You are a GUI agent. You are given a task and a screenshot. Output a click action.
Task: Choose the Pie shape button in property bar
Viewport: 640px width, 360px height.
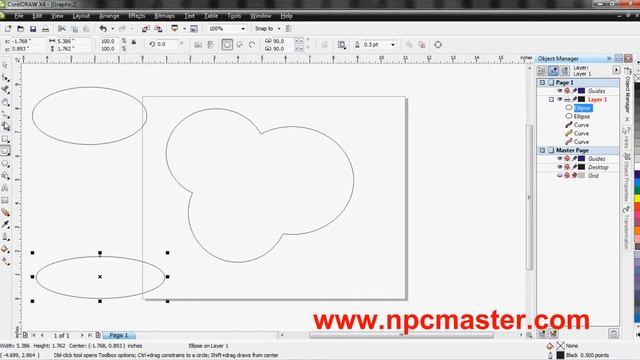click(x=240, y=44)
